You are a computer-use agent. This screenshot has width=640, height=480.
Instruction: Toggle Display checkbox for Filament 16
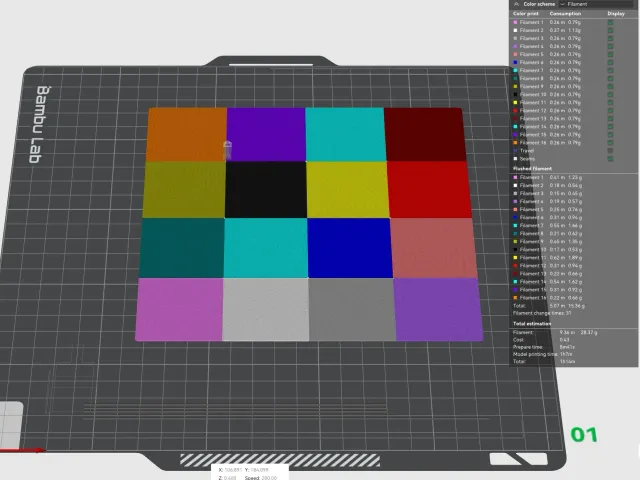610,143
